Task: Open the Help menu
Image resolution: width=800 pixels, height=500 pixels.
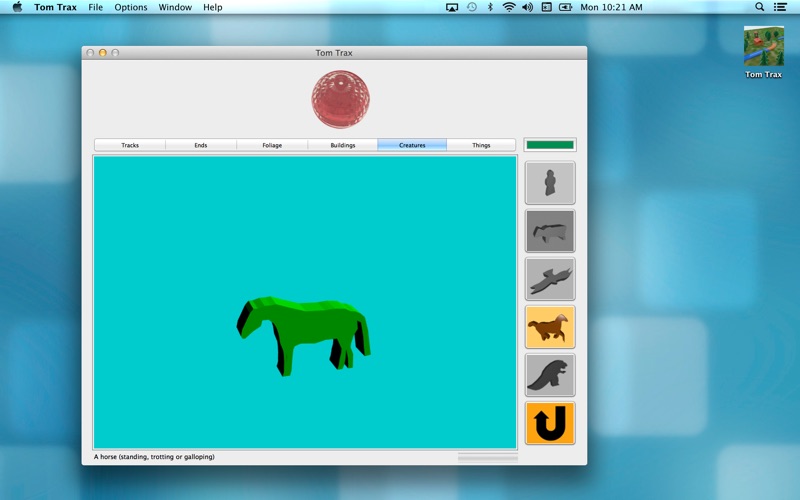Action: pyautogui.click(x=213, y=7)
